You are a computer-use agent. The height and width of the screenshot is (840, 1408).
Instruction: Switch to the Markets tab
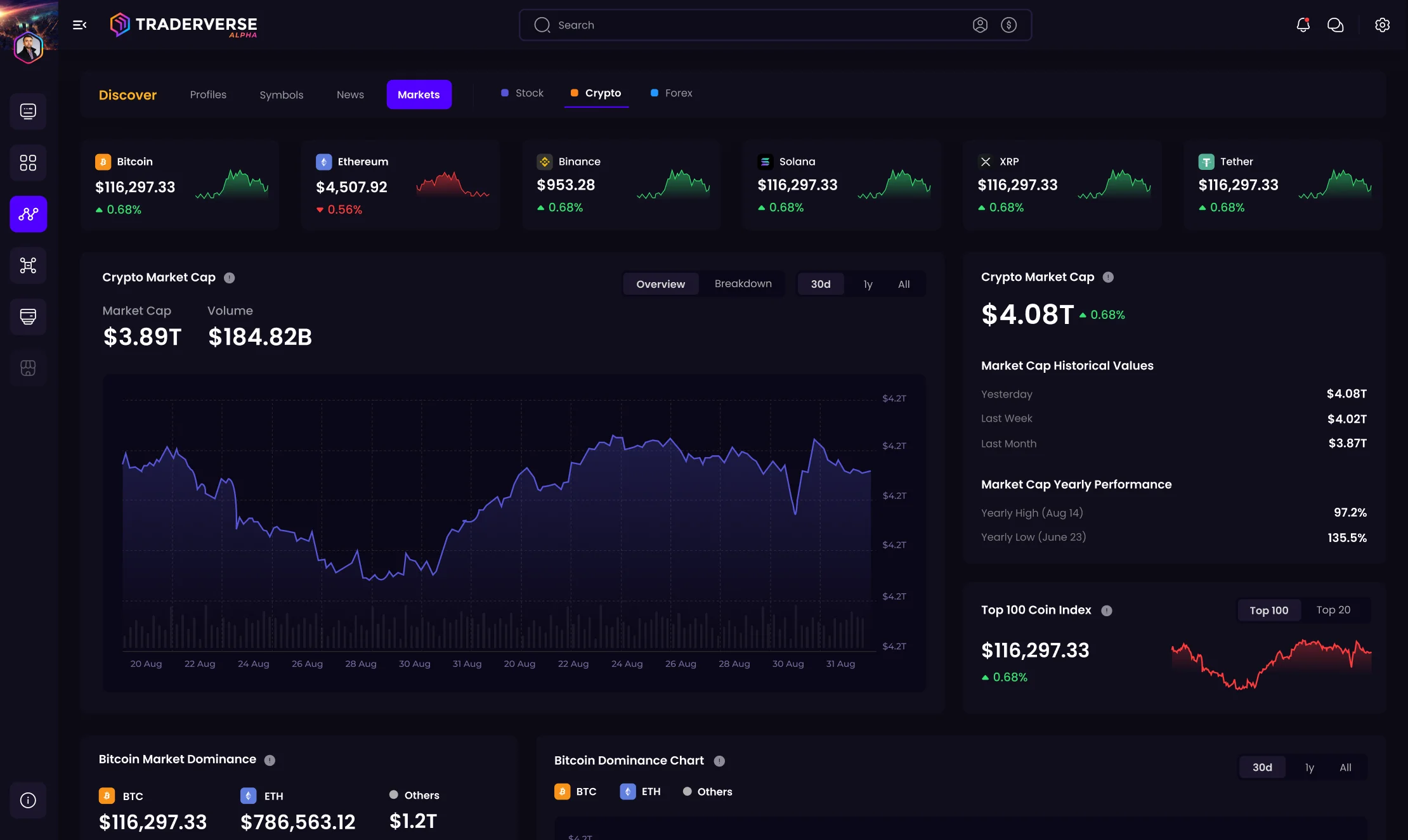[419, 94]
